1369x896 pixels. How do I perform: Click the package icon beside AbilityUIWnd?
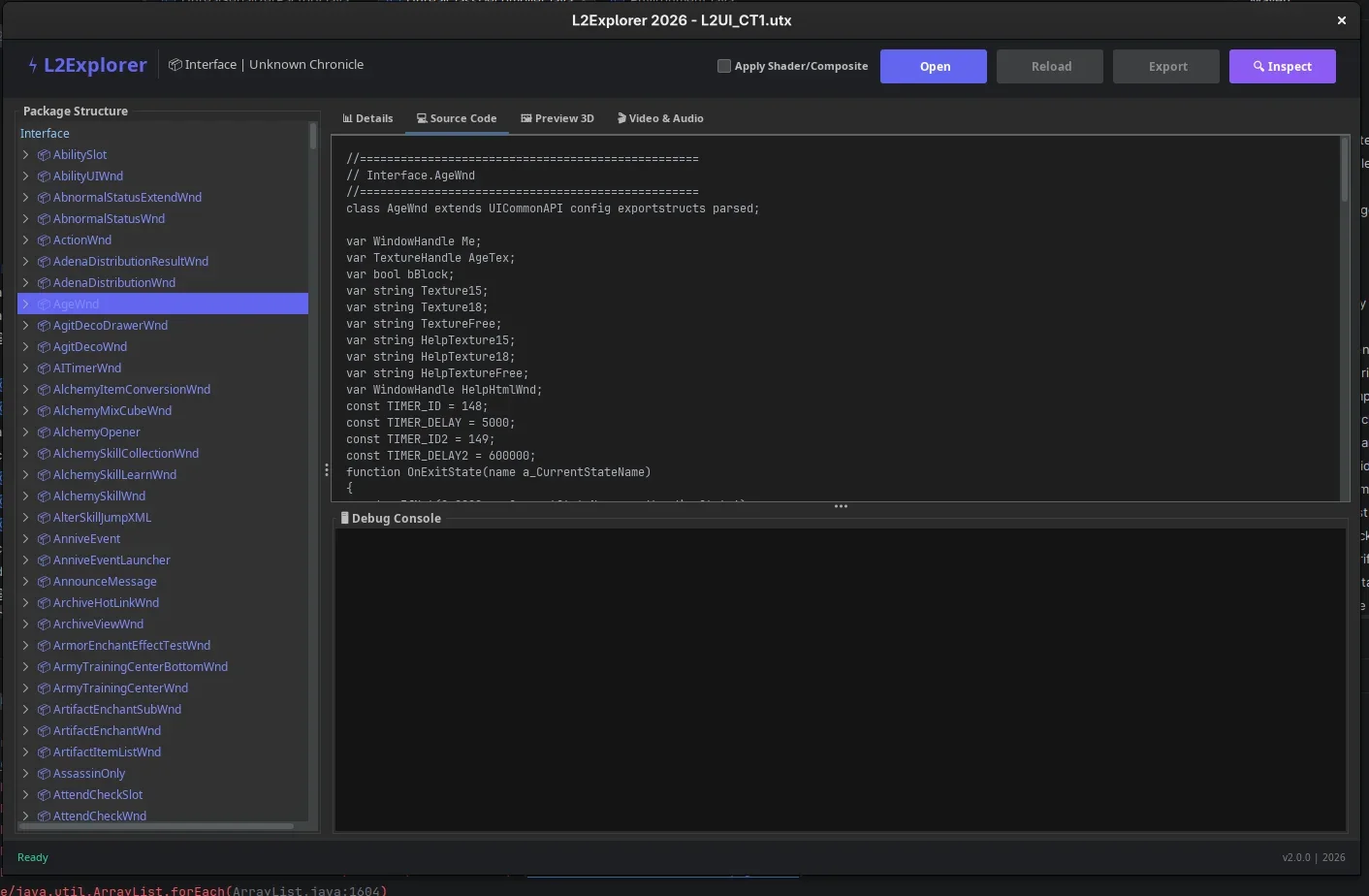(44, 176)
